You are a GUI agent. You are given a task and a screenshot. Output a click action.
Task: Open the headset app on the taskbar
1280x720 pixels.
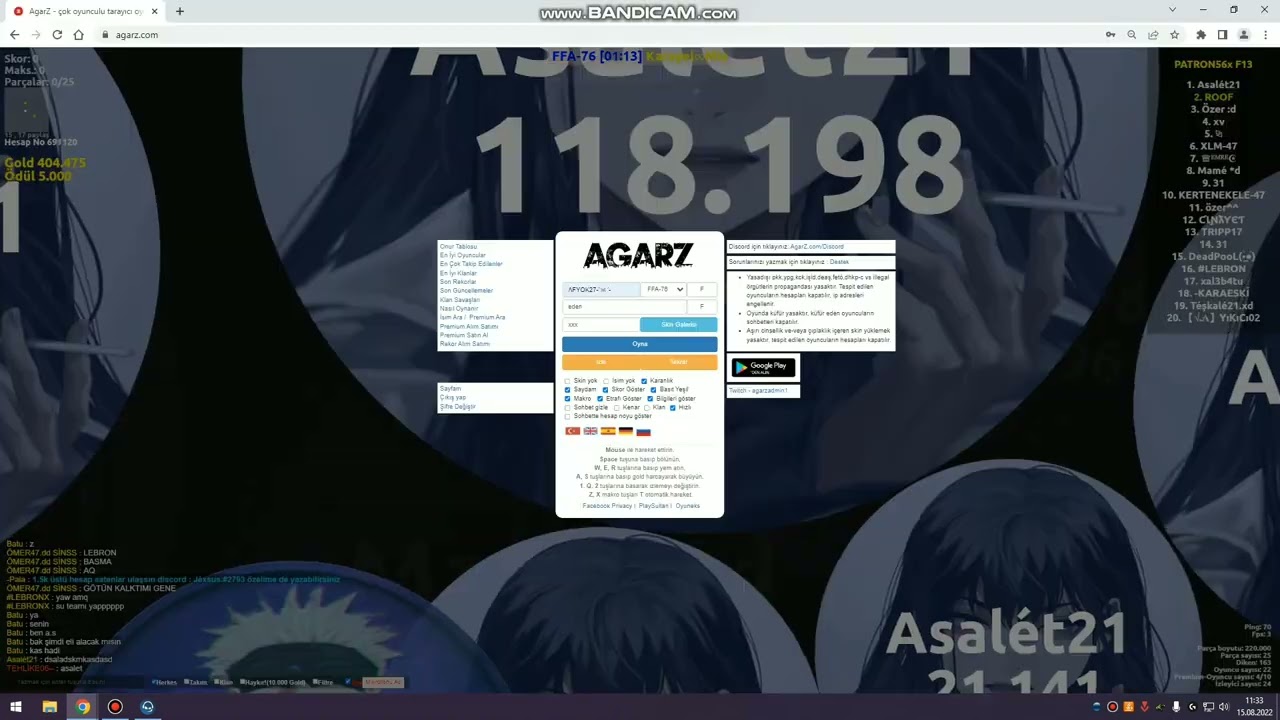148,707
